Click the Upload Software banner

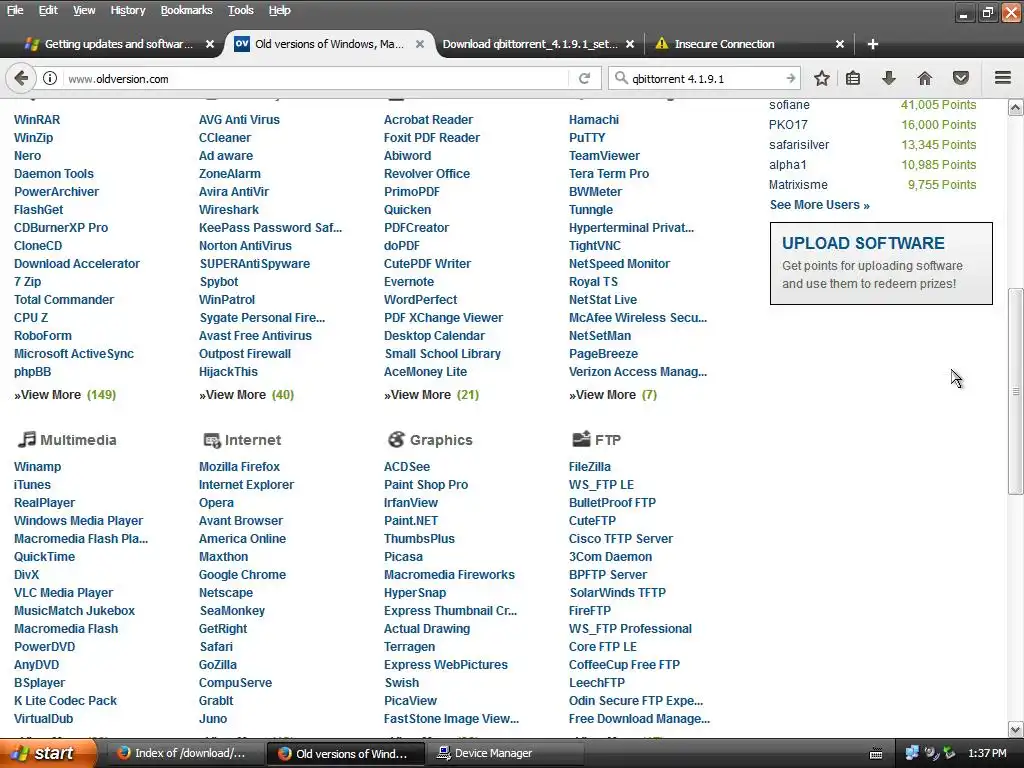[881, 263]
